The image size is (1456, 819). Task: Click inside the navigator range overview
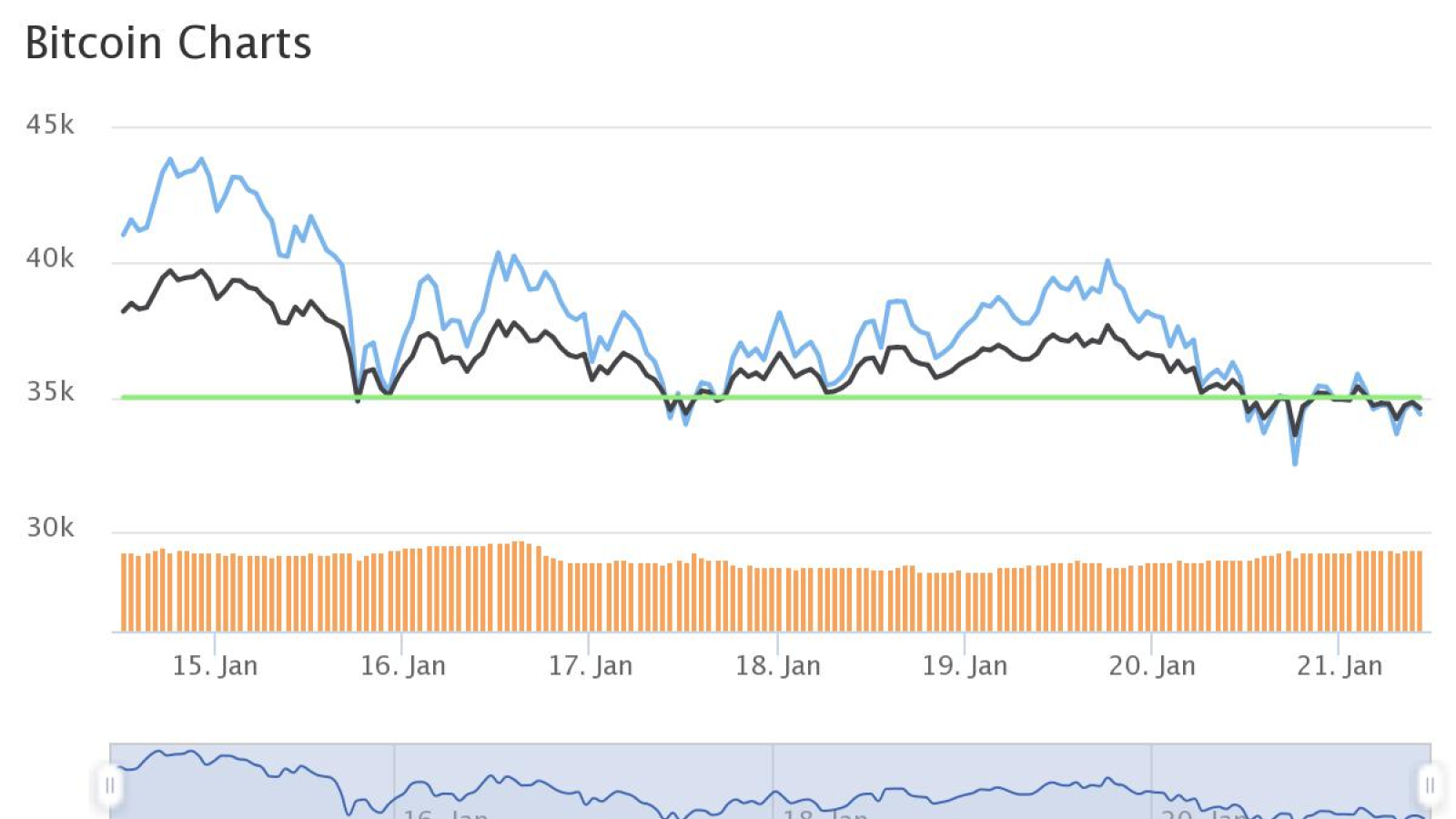click(770, 782)
